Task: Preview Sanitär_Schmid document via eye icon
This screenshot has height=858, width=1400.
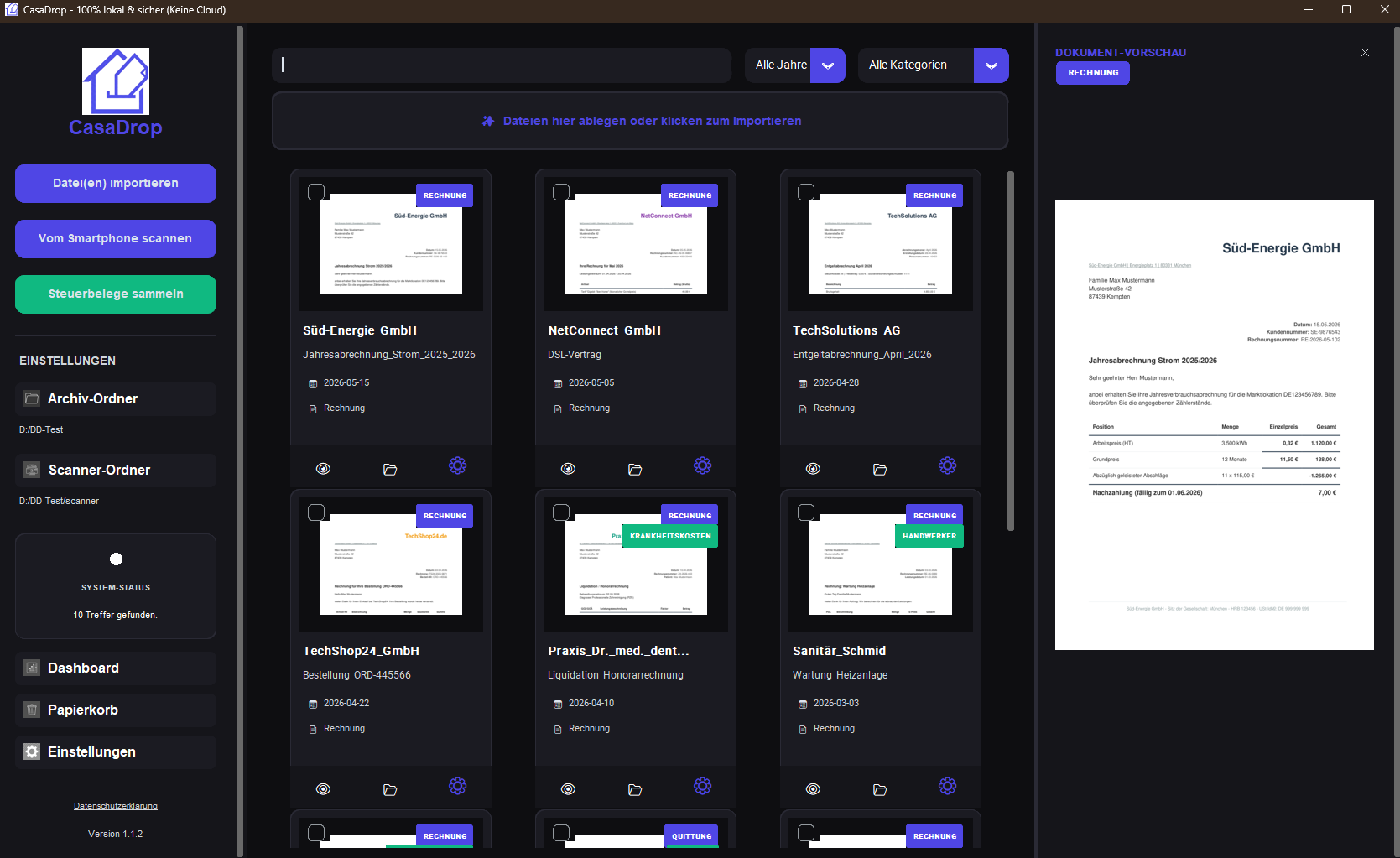Action: pyautogui.click(x=813, y=789)
